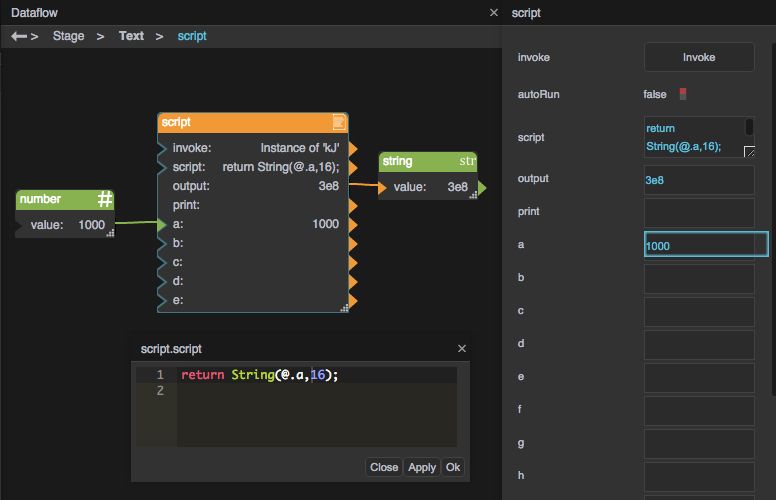Click the Close button in script editor

pos(384,467)
